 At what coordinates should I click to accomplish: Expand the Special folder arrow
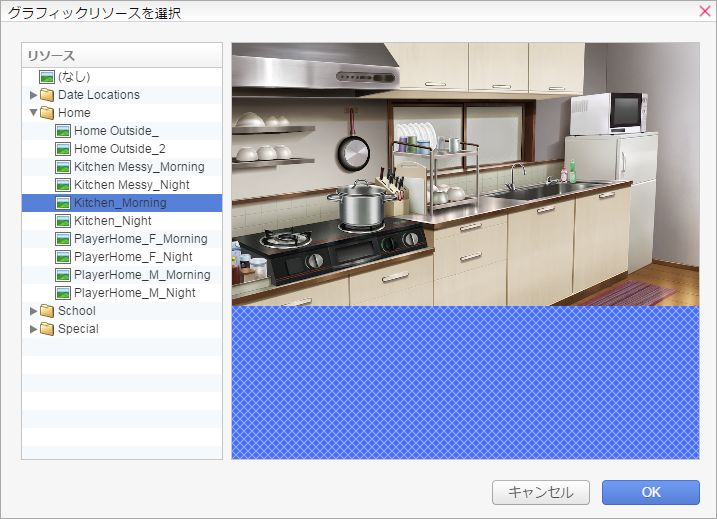(33, 329)
